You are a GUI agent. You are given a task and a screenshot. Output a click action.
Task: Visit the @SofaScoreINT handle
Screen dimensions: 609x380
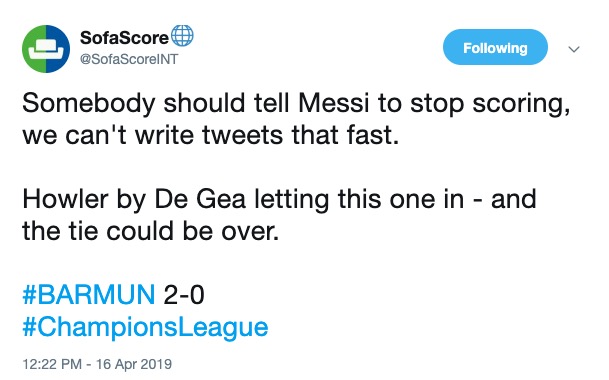pyautogui.click(x=129, y=59)
